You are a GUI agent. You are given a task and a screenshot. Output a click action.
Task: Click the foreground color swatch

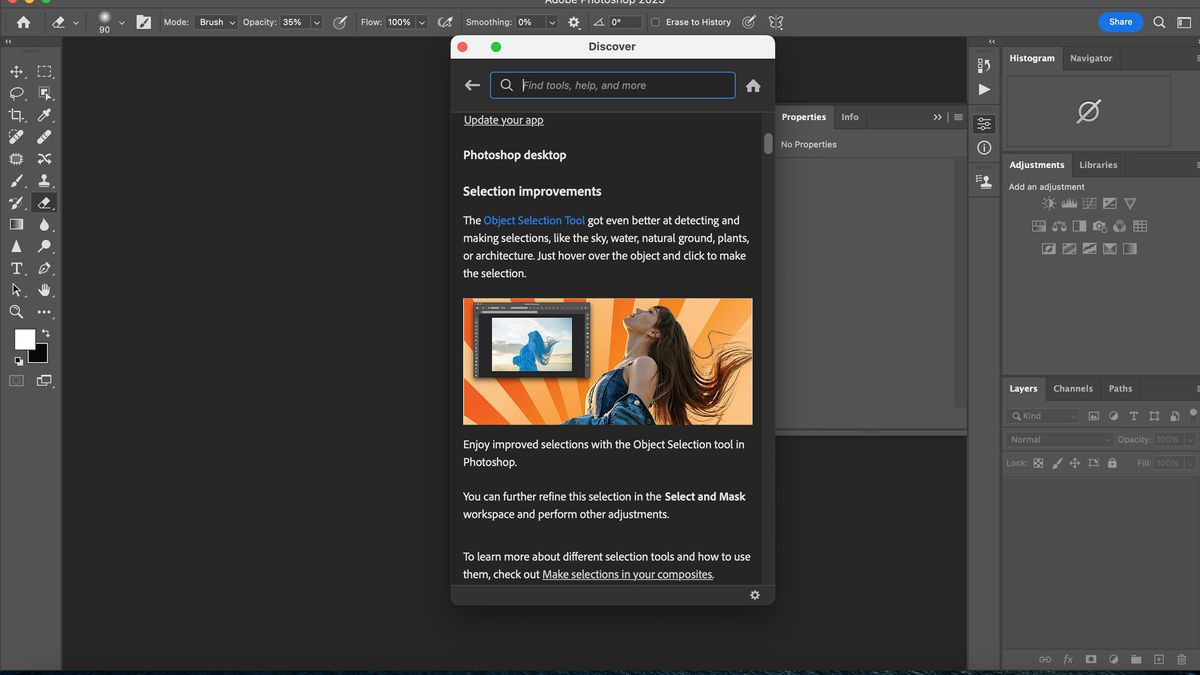24,339
